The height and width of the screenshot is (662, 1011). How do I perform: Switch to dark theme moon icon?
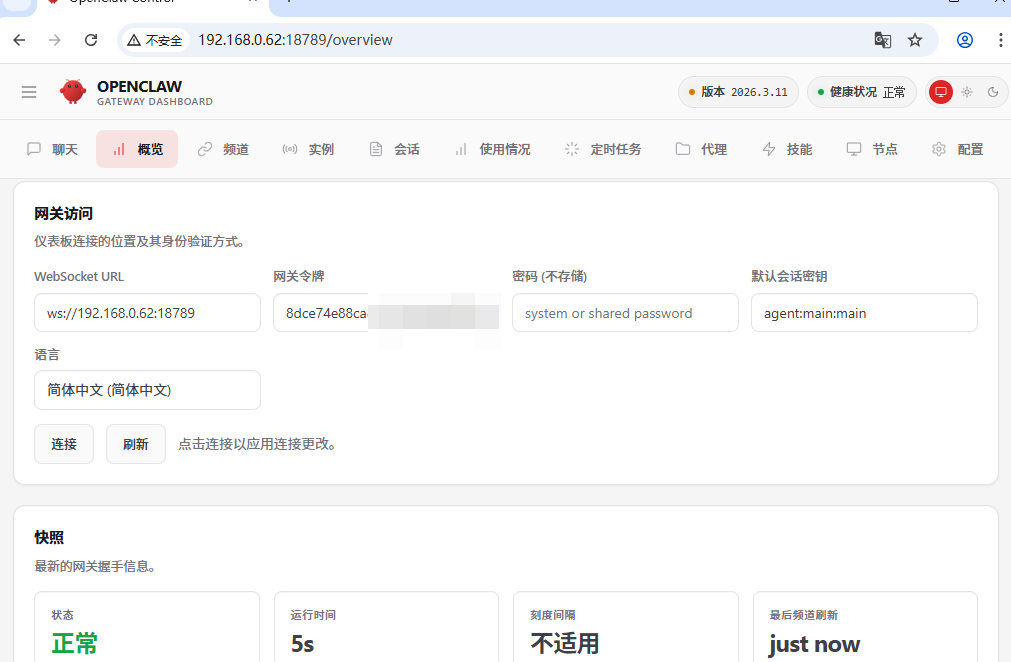(x=993, y=92)
